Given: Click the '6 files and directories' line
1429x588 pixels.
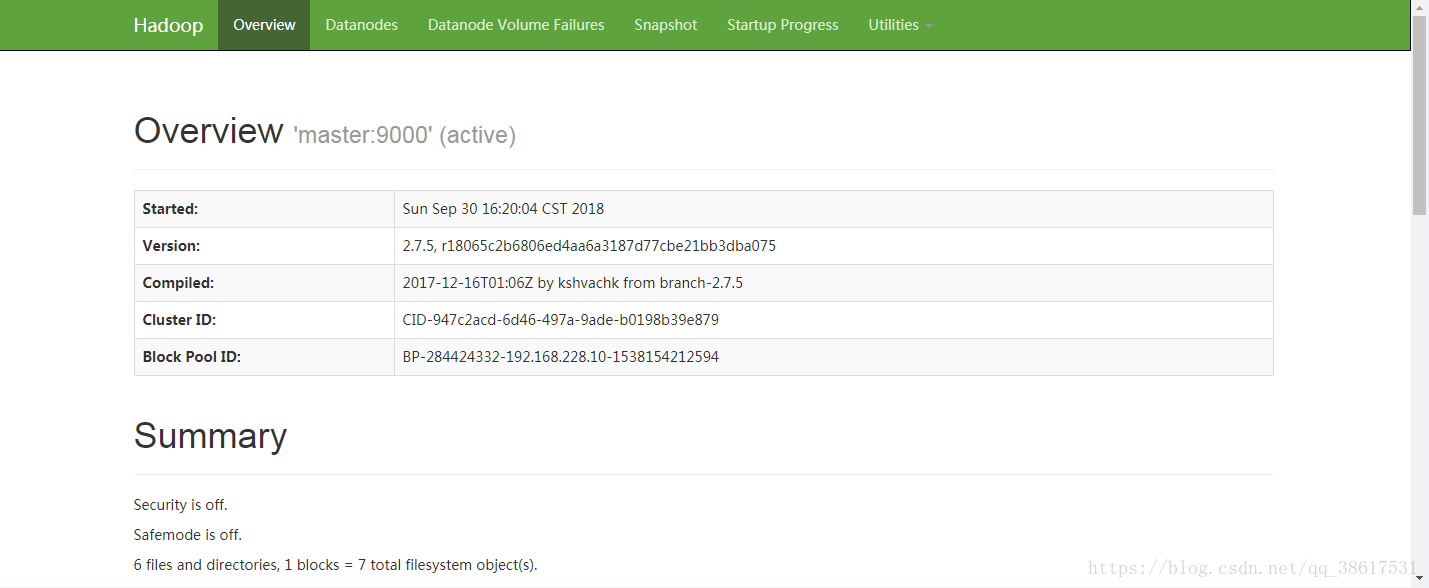Looking at the screenshot, I should [336, 565].
